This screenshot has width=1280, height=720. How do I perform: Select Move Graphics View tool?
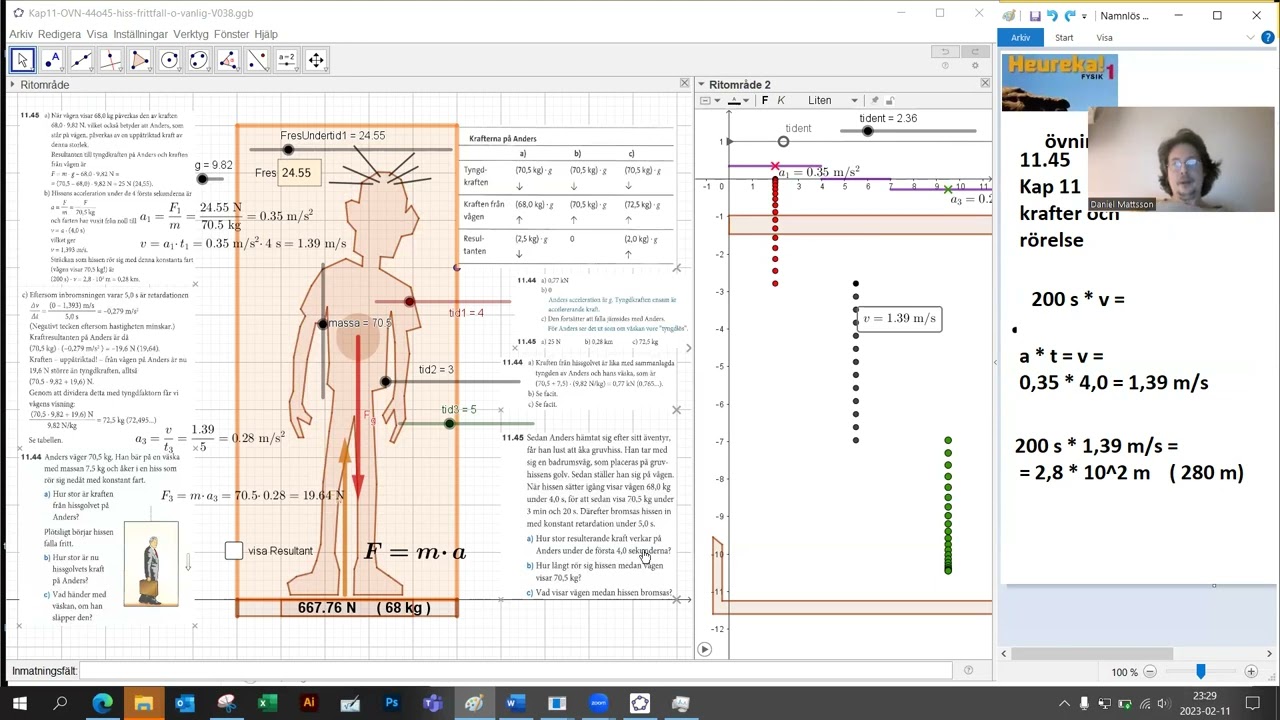tap(316, 60)
